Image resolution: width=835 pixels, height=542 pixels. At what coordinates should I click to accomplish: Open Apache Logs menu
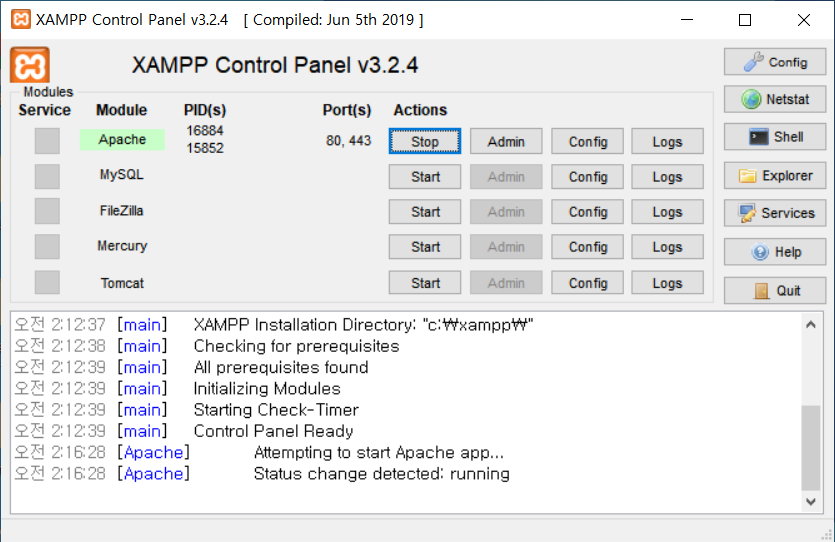click(x=667, y=142)
